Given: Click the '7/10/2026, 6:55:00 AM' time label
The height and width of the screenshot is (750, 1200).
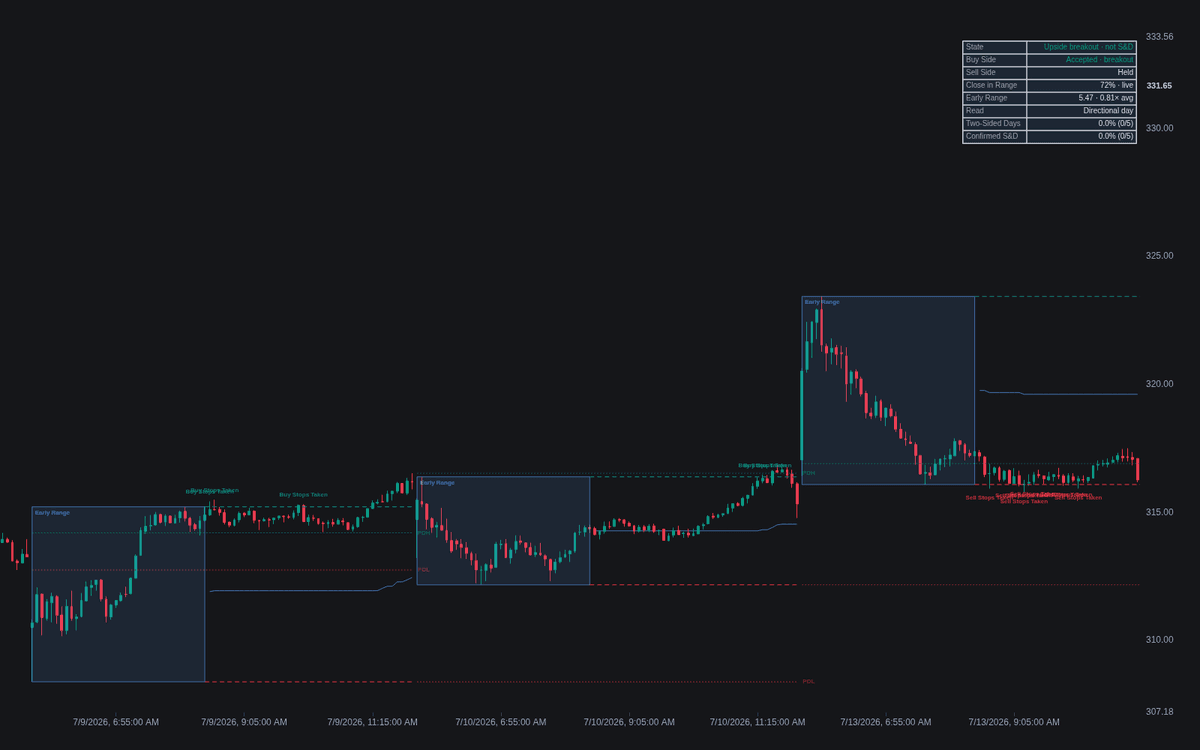Looking at the screenshot, I should click(501, 722).
